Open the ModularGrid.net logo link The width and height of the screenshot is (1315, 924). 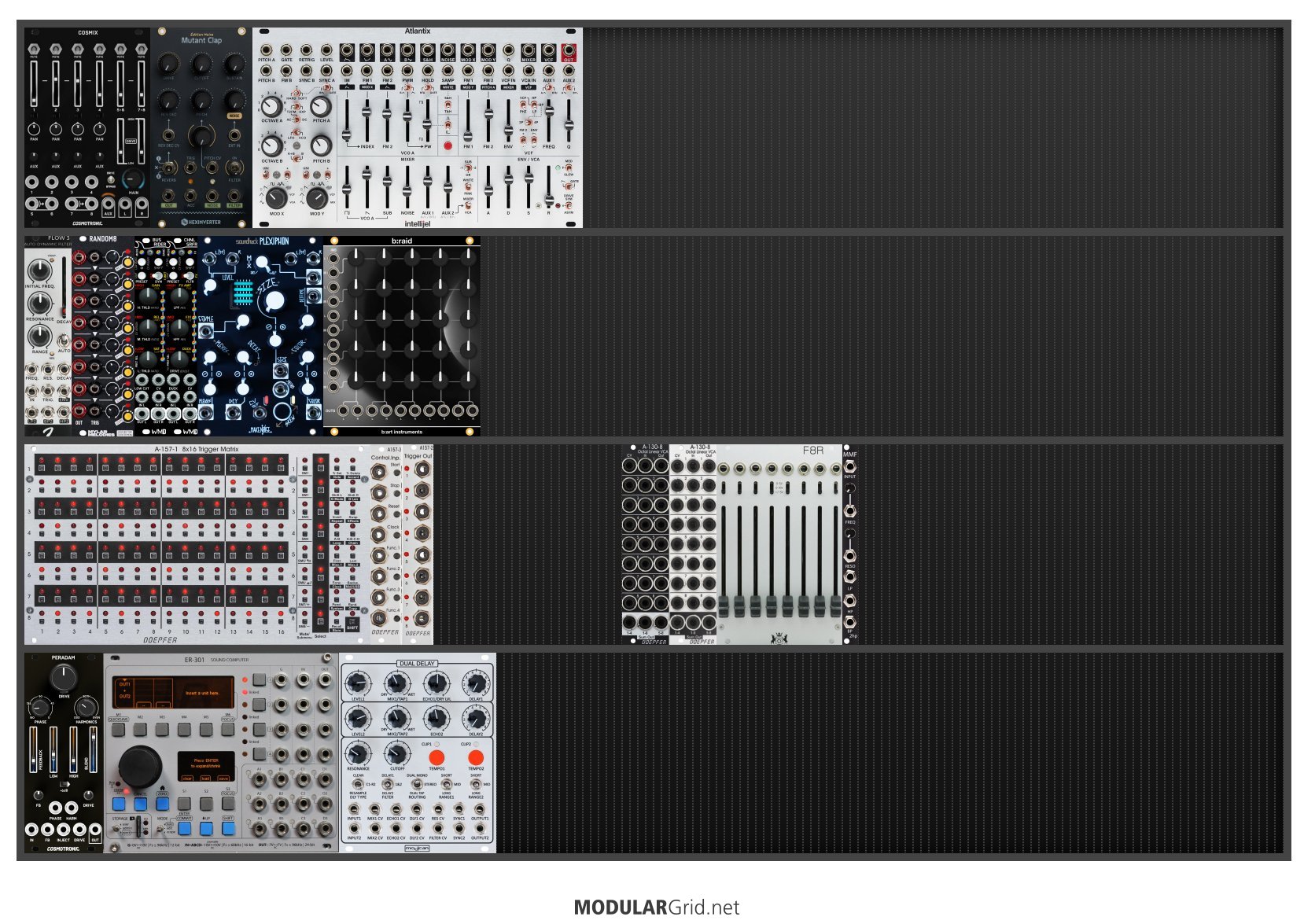click(657, 907)
